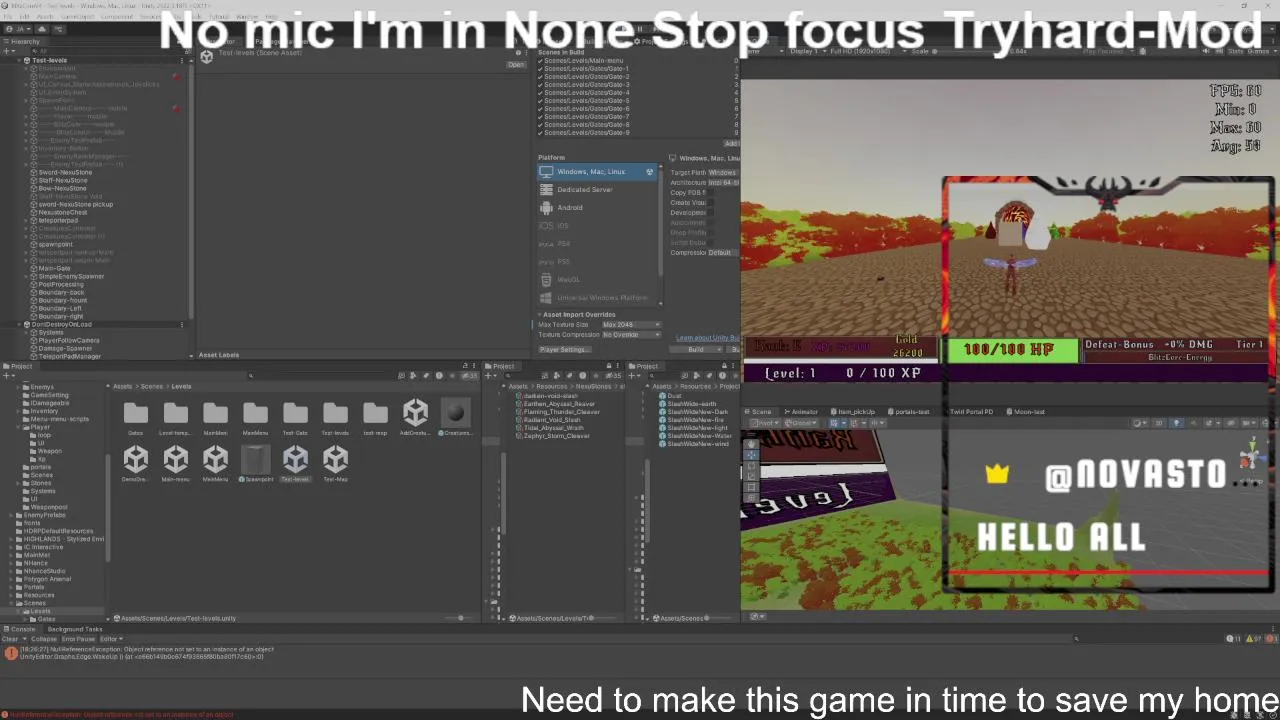Select the Android platform

597,208
